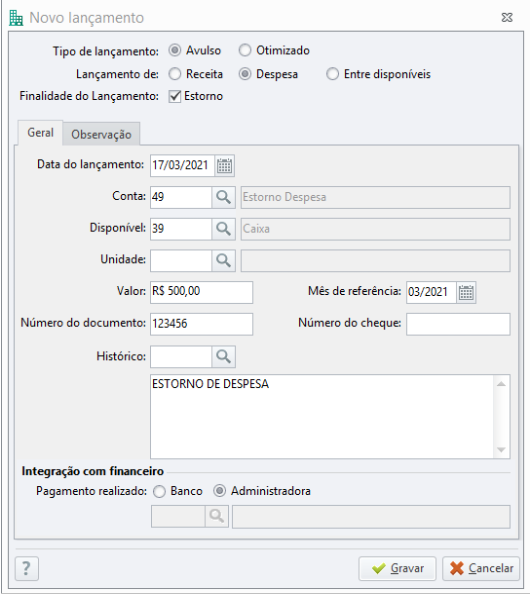The width and height of the screenshot is (531, 594).
Task: Search Conta with magnifier icon
Action: (223, 197)
